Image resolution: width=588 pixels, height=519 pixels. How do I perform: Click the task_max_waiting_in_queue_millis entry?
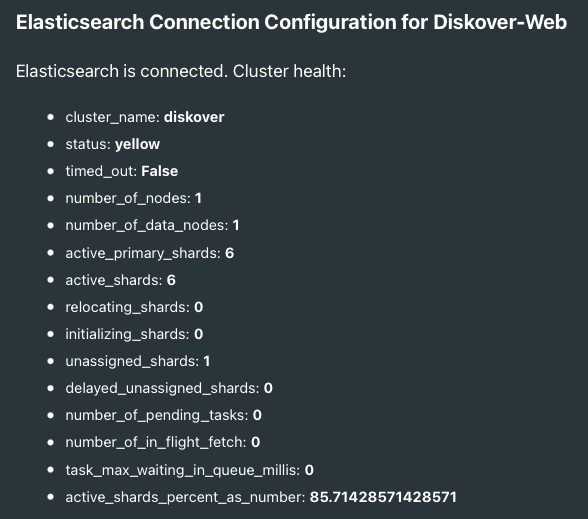coord(189,470)
